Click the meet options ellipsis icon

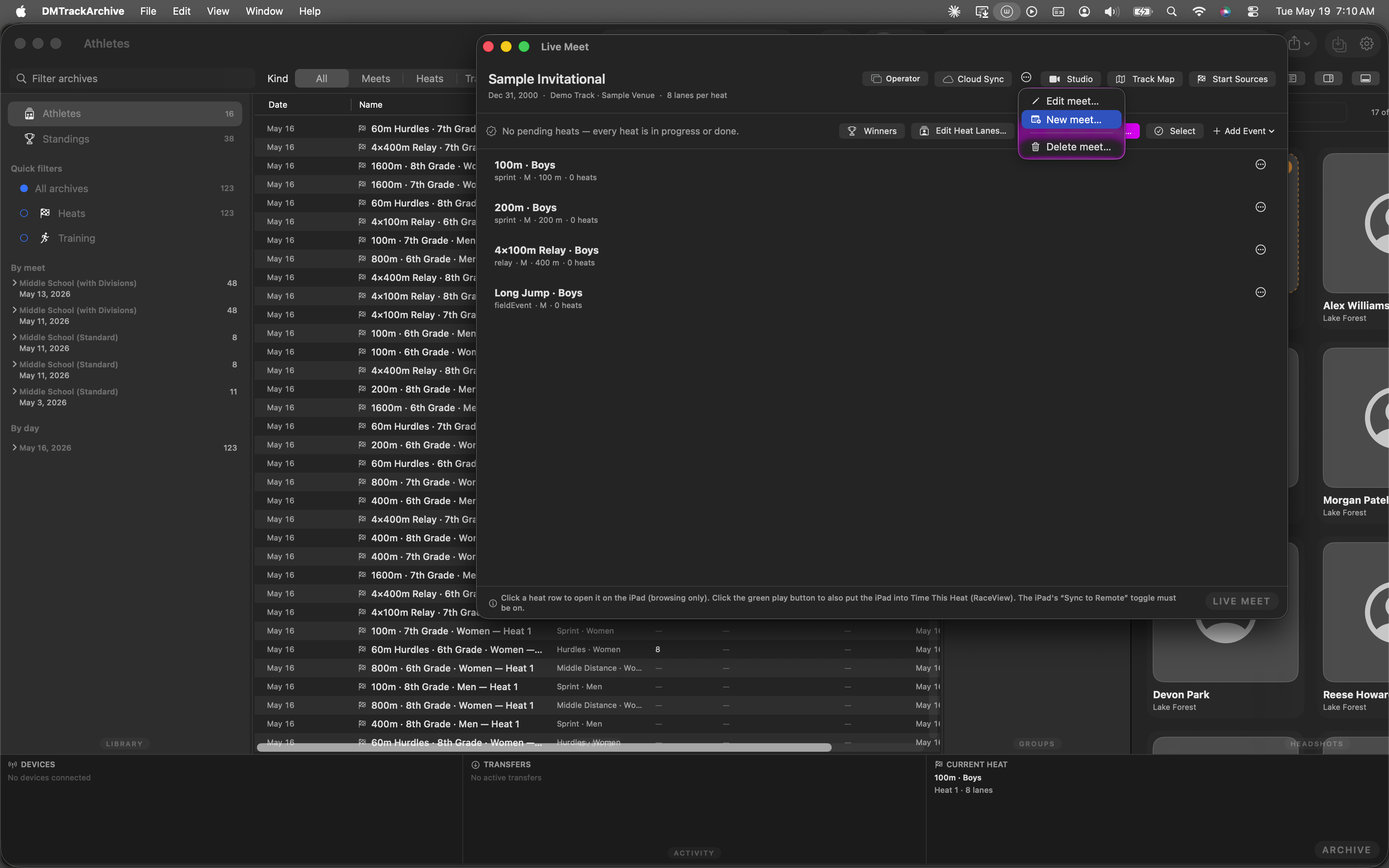(1026, 77)
